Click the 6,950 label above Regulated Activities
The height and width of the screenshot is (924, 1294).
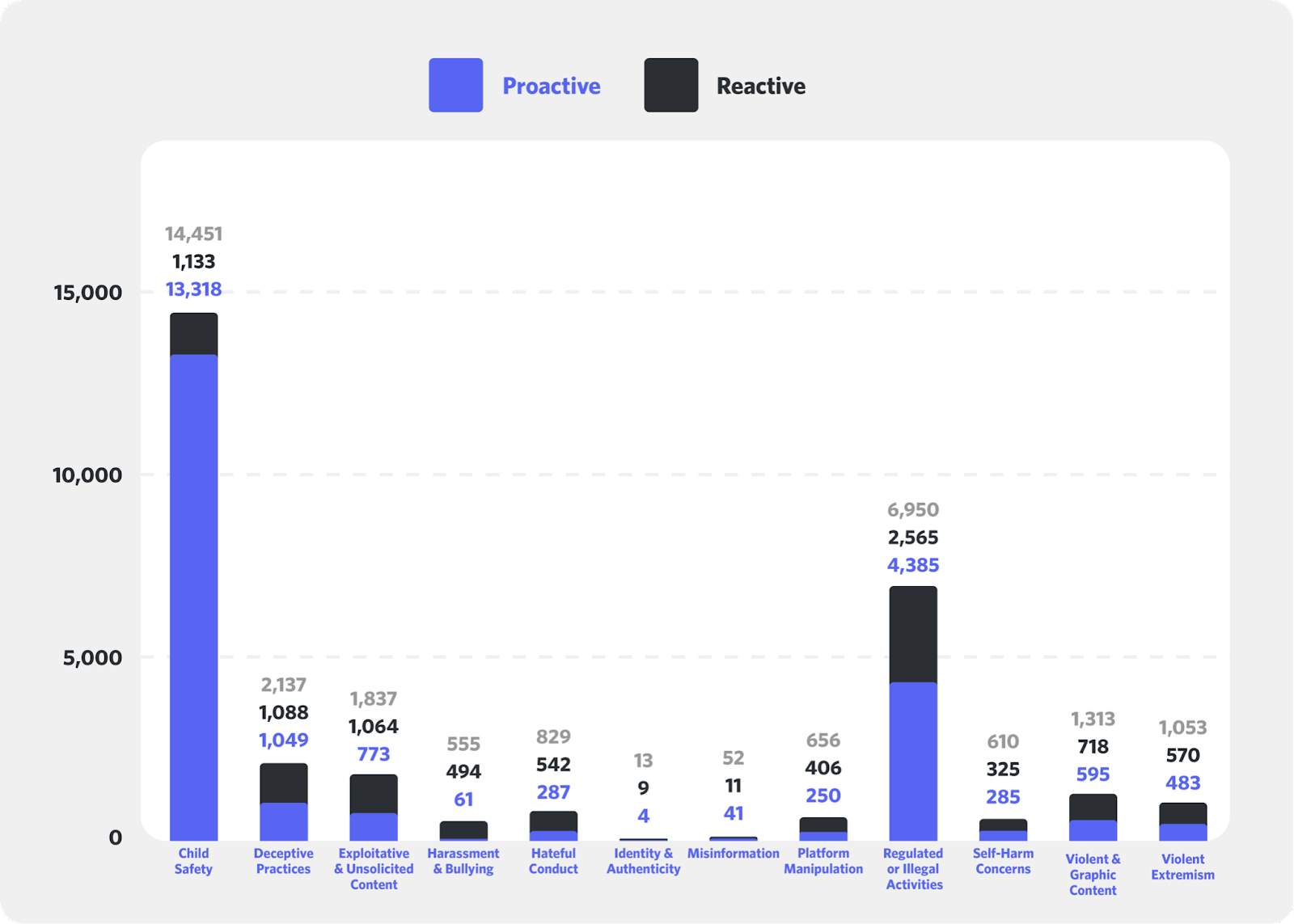tap(912, 510)
